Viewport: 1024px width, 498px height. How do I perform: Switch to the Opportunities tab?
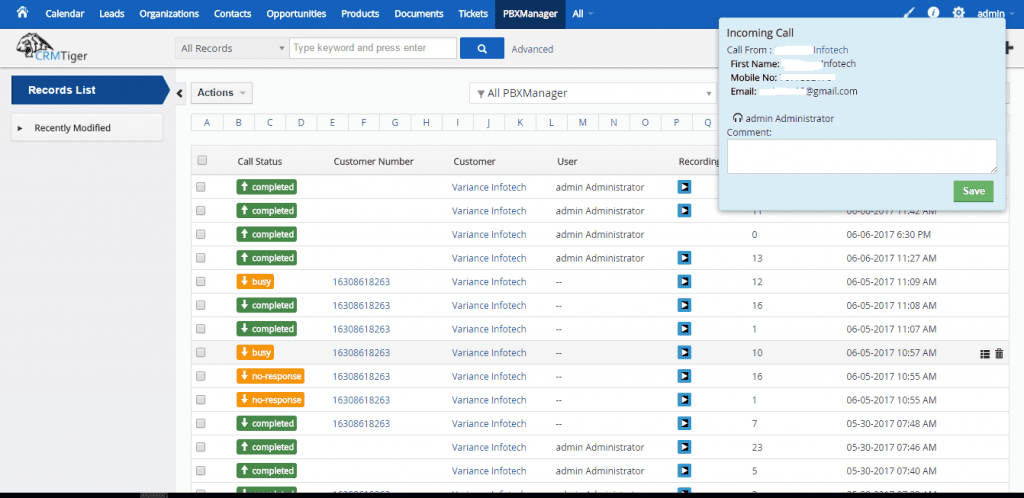pyautogui.click(x=296, y=14)
